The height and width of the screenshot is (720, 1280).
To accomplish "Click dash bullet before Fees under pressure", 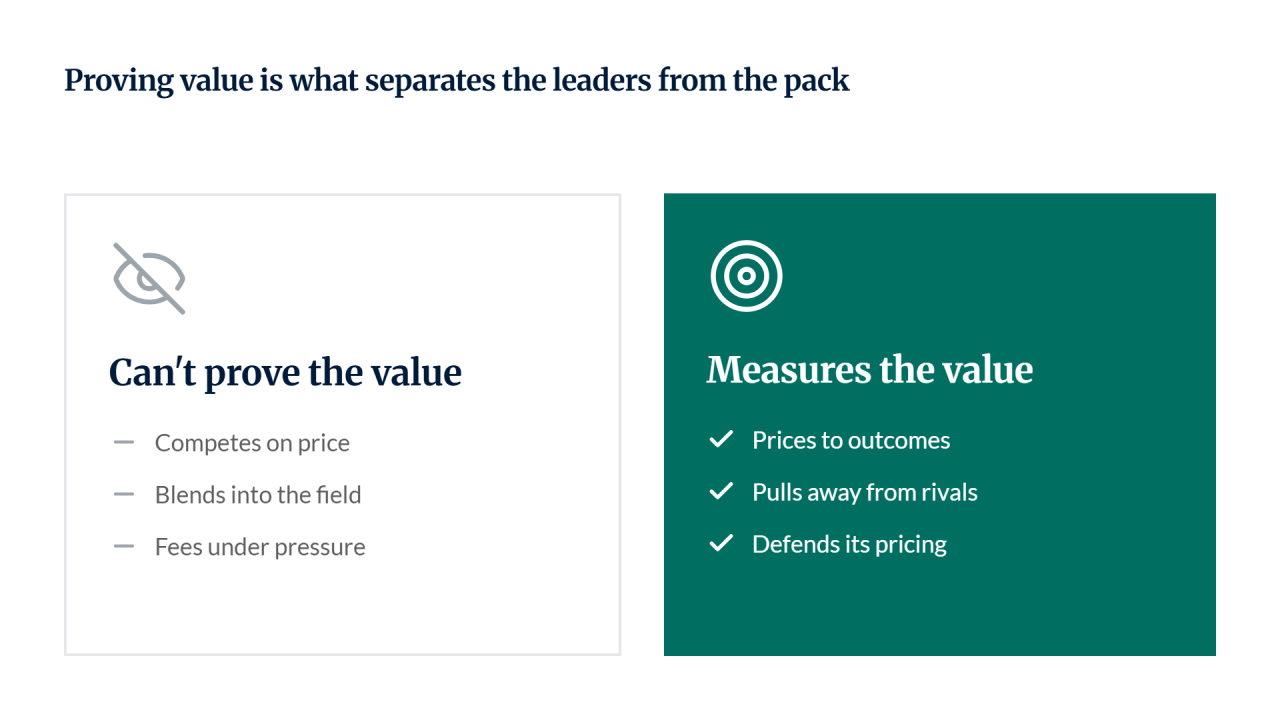I will (x=124, y=546).
